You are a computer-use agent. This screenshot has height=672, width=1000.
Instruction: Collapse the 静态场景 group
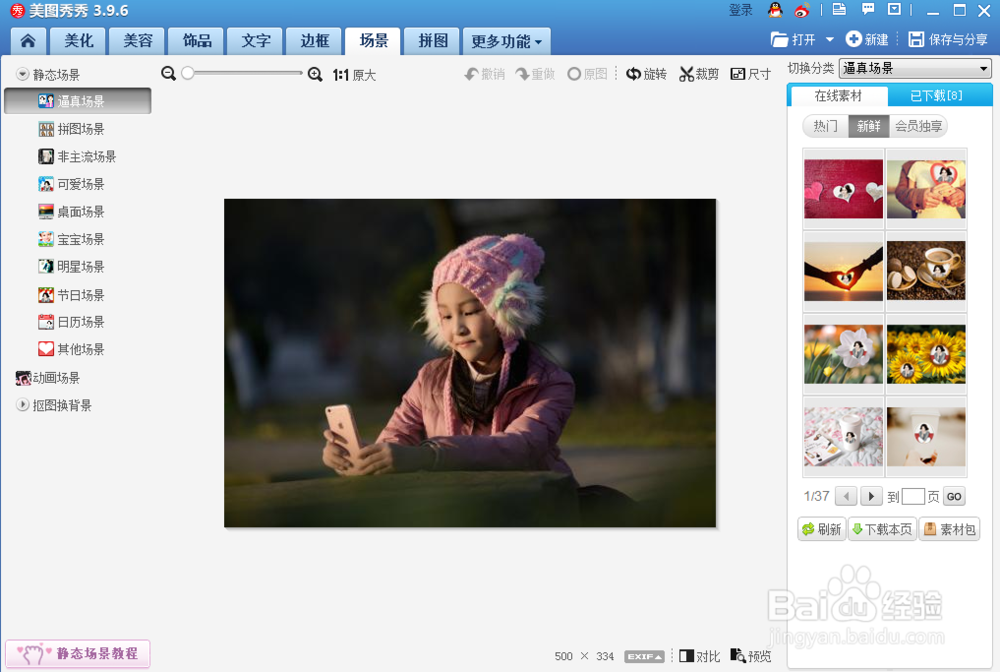tap(23, 75)
